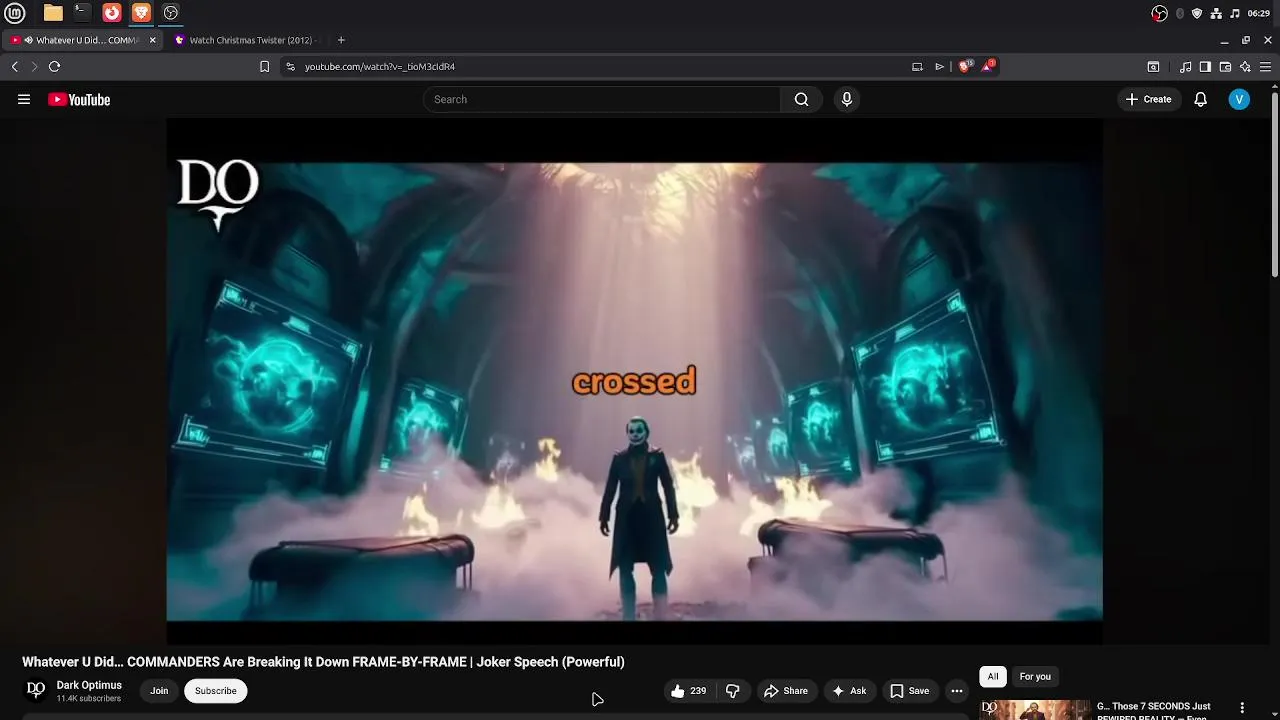
Task: Switch to the Whatever U Did tab
Action: pyautogui.click(x=83, y=40)
